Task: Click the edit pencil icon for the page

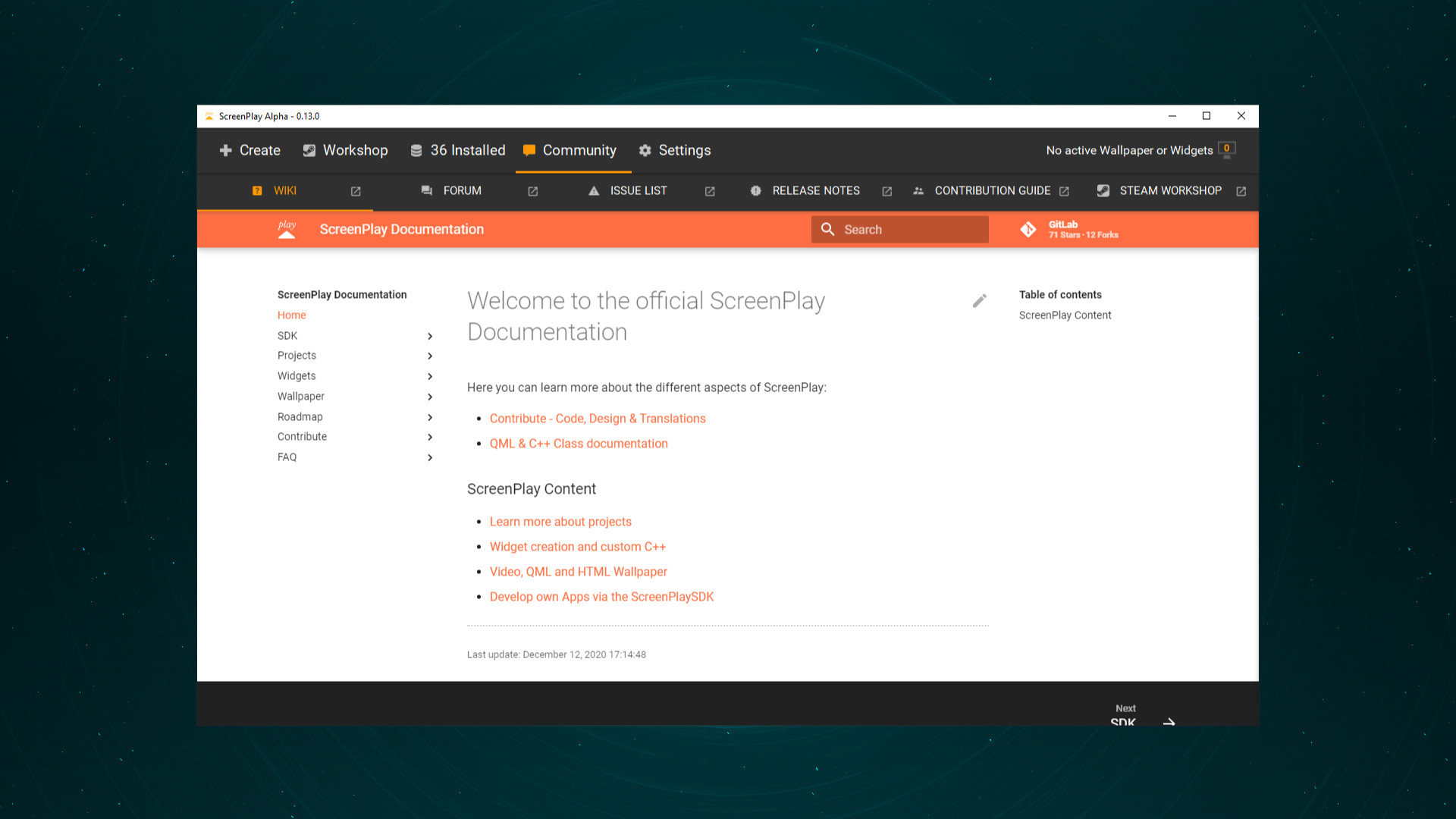Action: (x=980, y=300)
